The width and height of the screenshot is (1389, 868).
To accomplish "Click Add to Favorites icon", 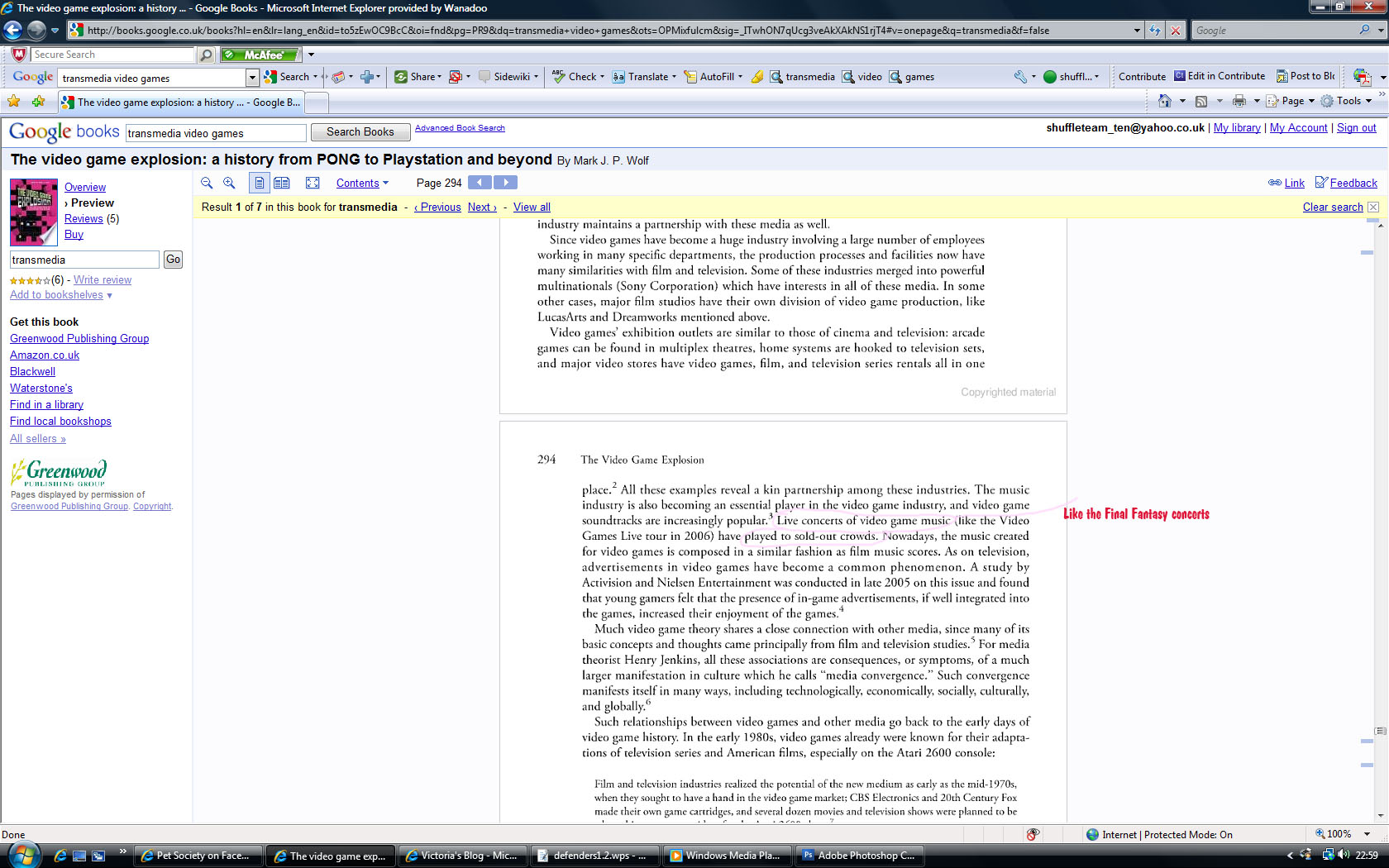I will [38, 101].
